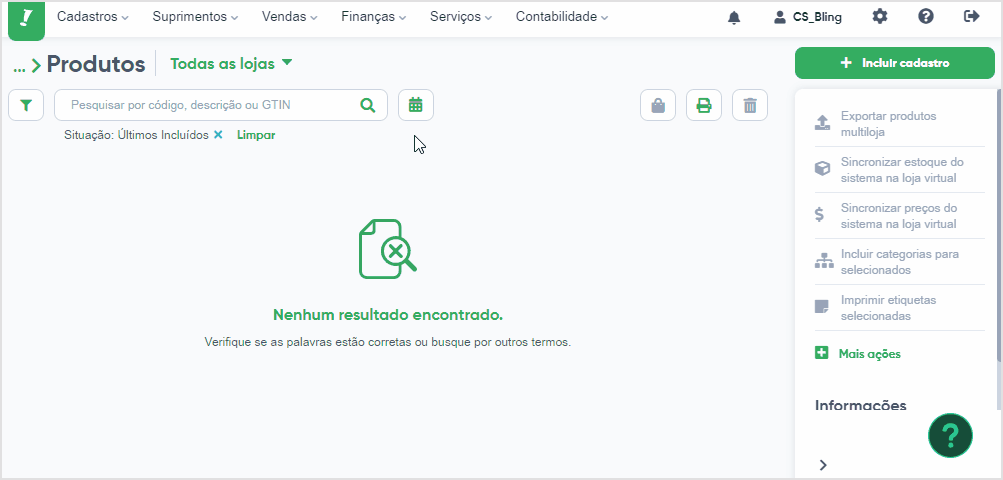Click the shopping bag icon button
1003x480 pixels.
[658, 105]
